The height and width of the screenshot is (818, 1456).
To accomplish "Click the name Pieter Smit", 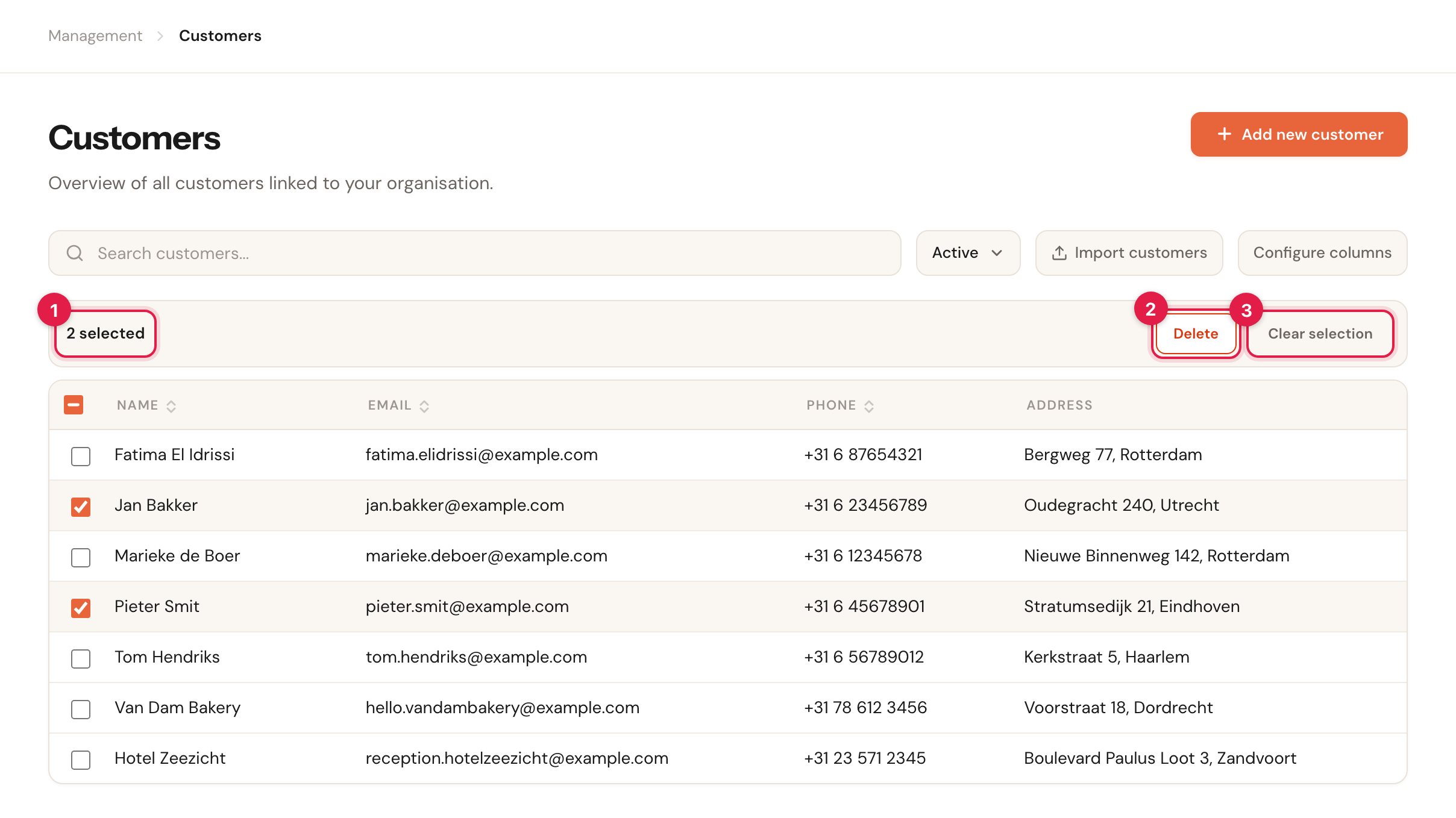I will point(157,607).
